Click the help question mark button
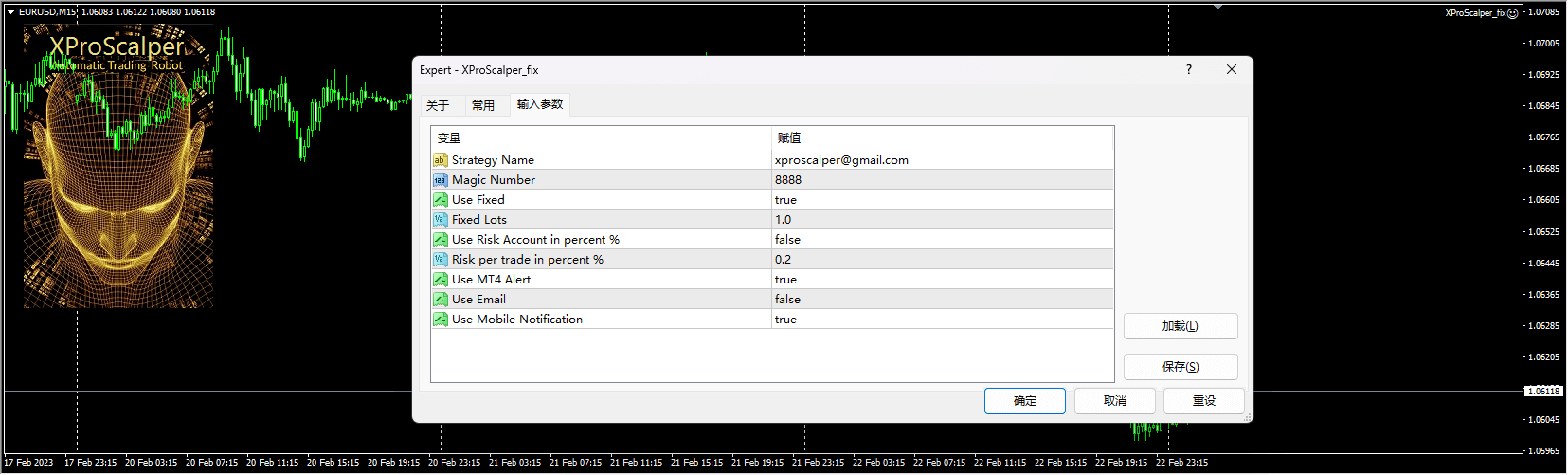The height and width of the screenshot is (475, 1568). coord(1189,69)
